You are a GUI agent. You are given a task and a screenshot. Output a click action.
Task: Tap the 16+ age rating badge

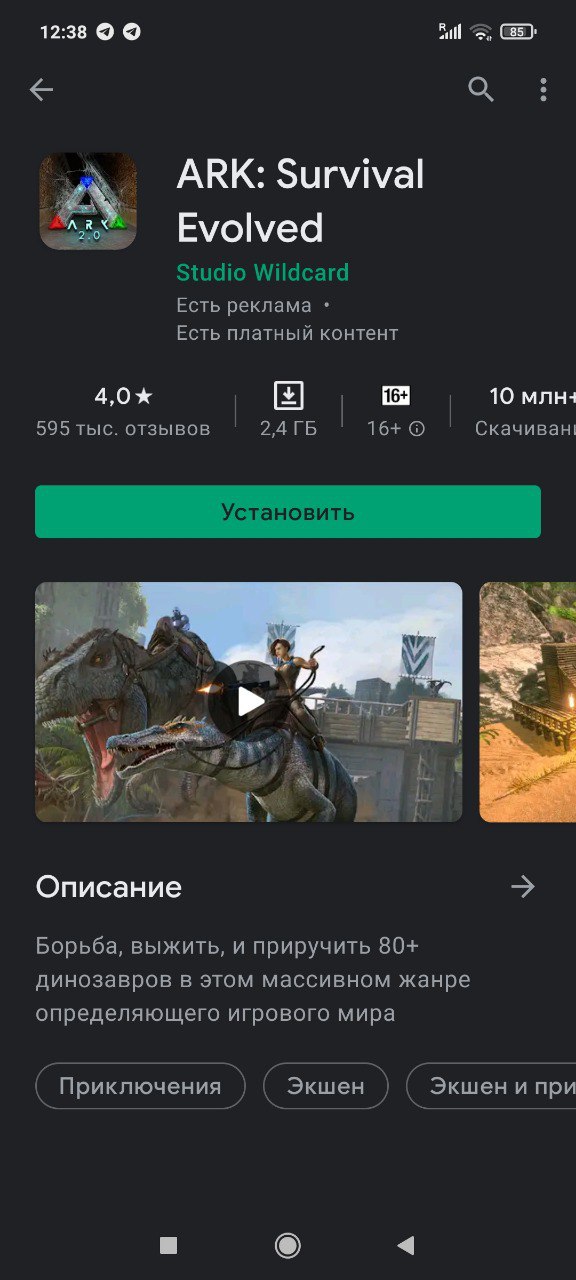pyautogui.click(x=396, y=396)
